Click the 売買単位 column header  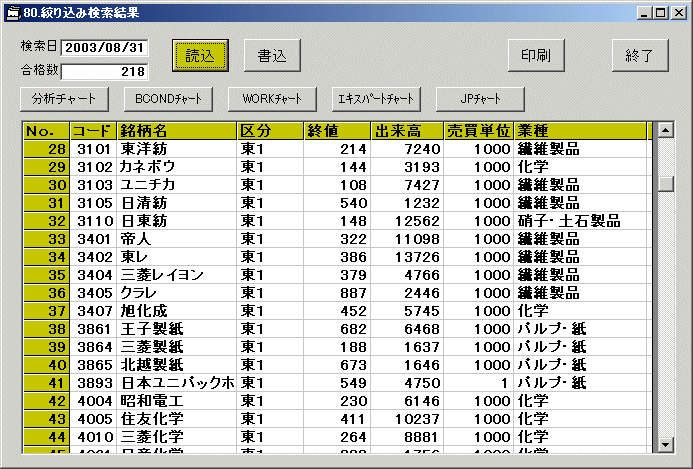[479, 131]
